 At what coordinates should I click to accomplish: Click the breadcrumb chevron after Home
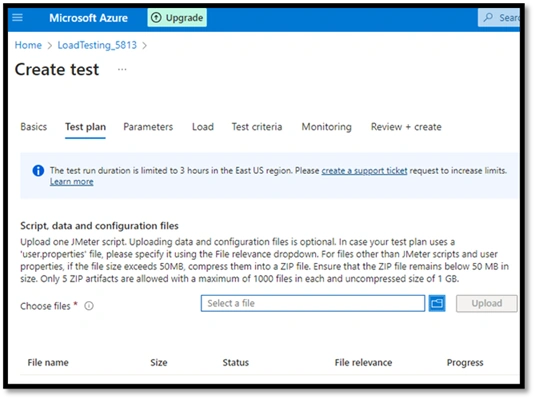pos(50,45)
